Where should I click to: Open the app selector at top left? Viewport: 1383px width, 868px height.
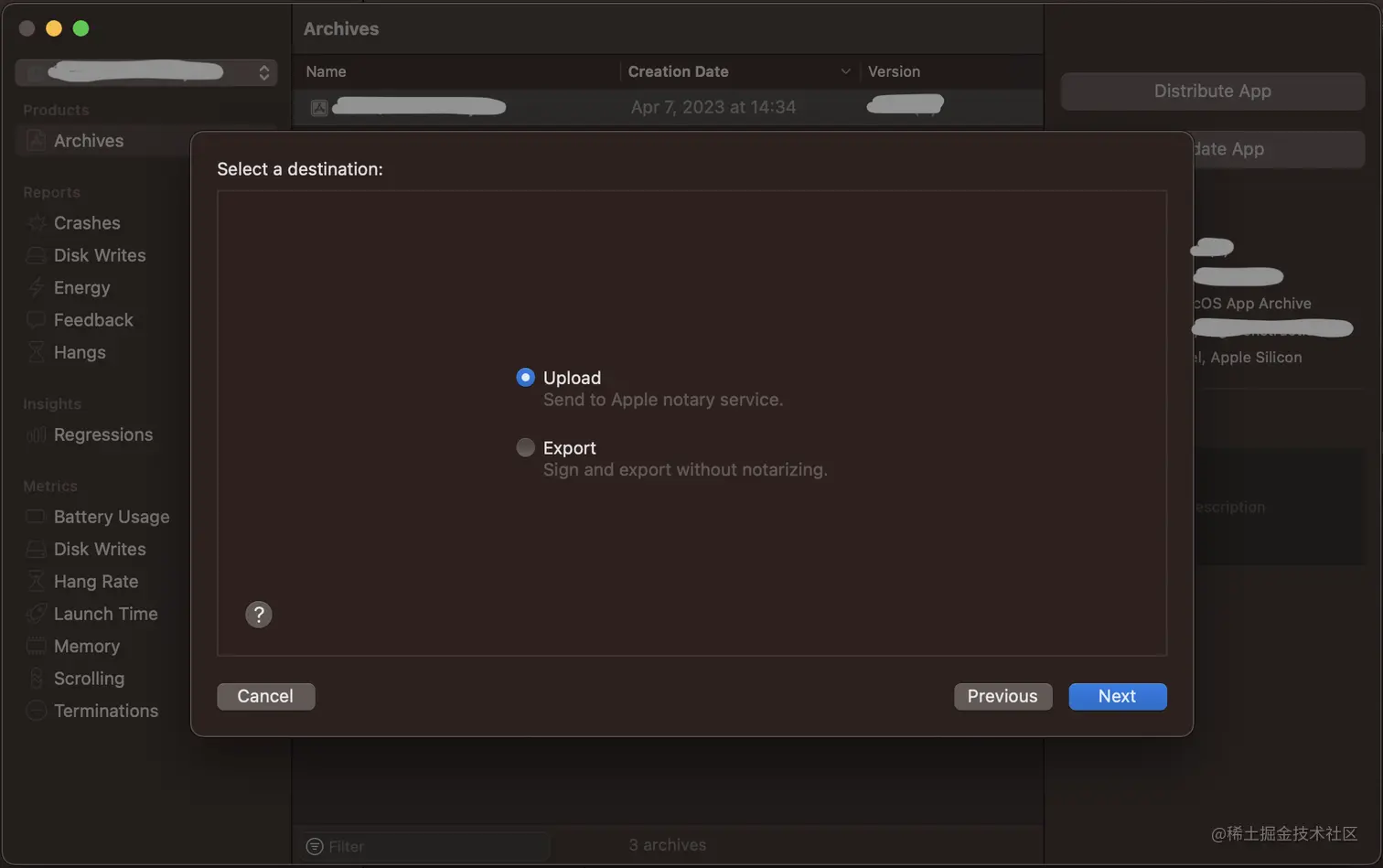click(x=146, y=72)
